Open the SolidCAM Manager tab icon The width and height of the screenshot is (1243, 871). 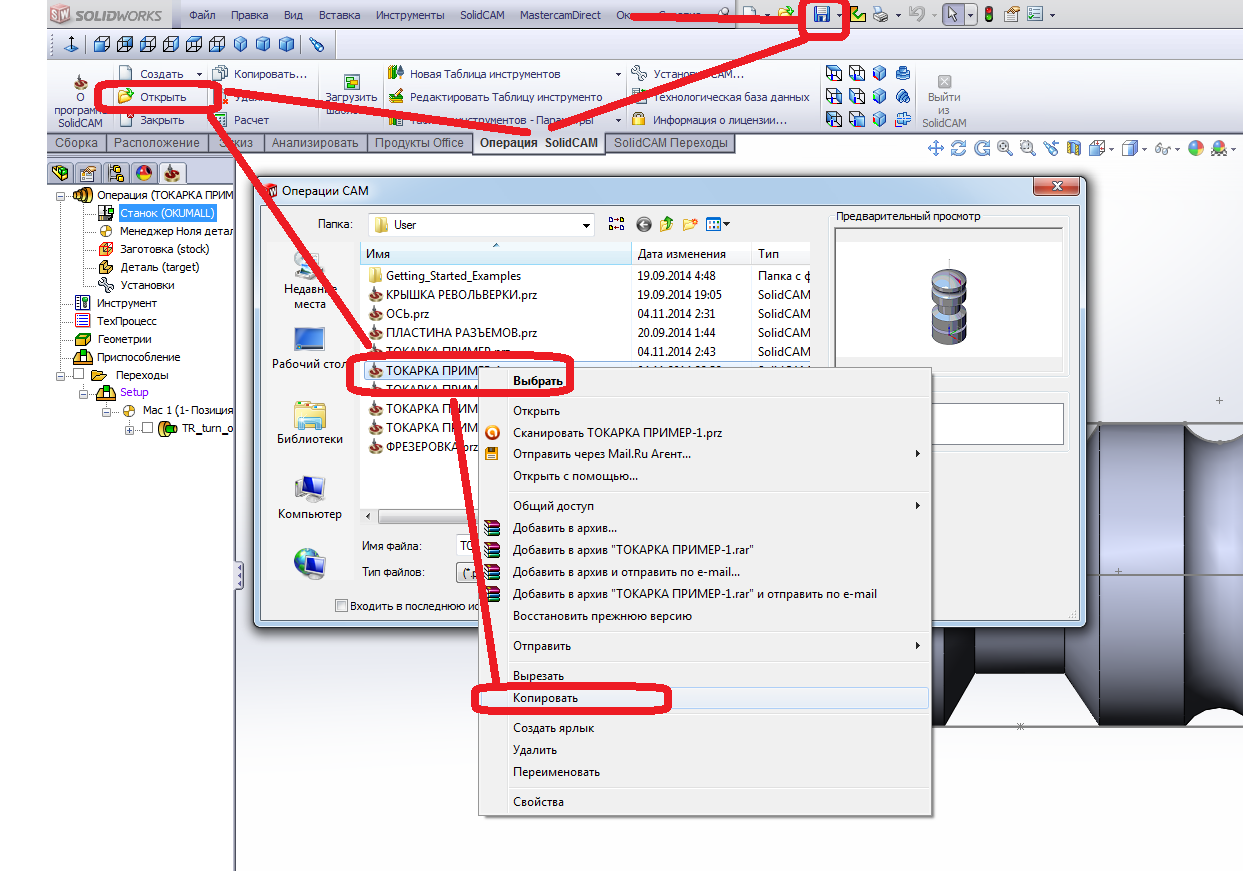coord(172,174)
